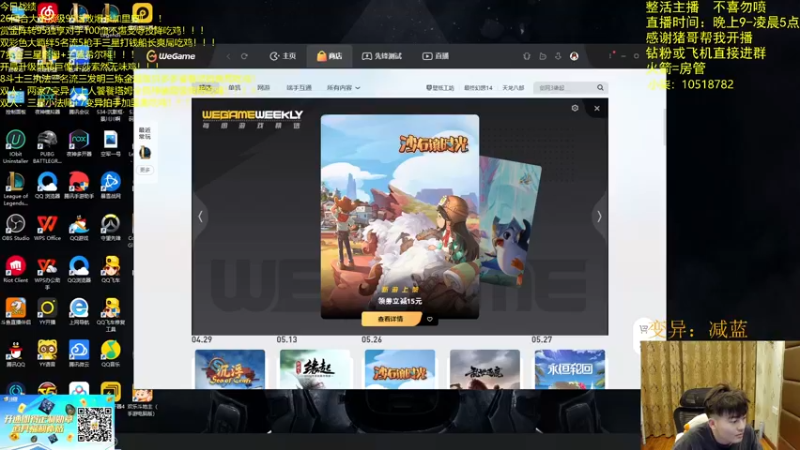
Task: Select the 沉浮 Sea of Craft thumbnail
Action: tap(230, 369)
